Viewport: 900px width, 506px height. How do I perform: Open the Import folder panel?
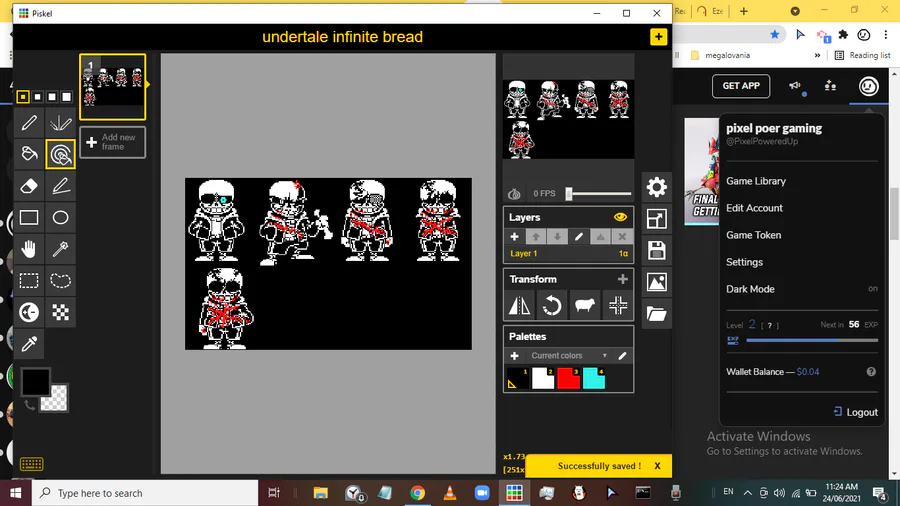click(657, 313)
